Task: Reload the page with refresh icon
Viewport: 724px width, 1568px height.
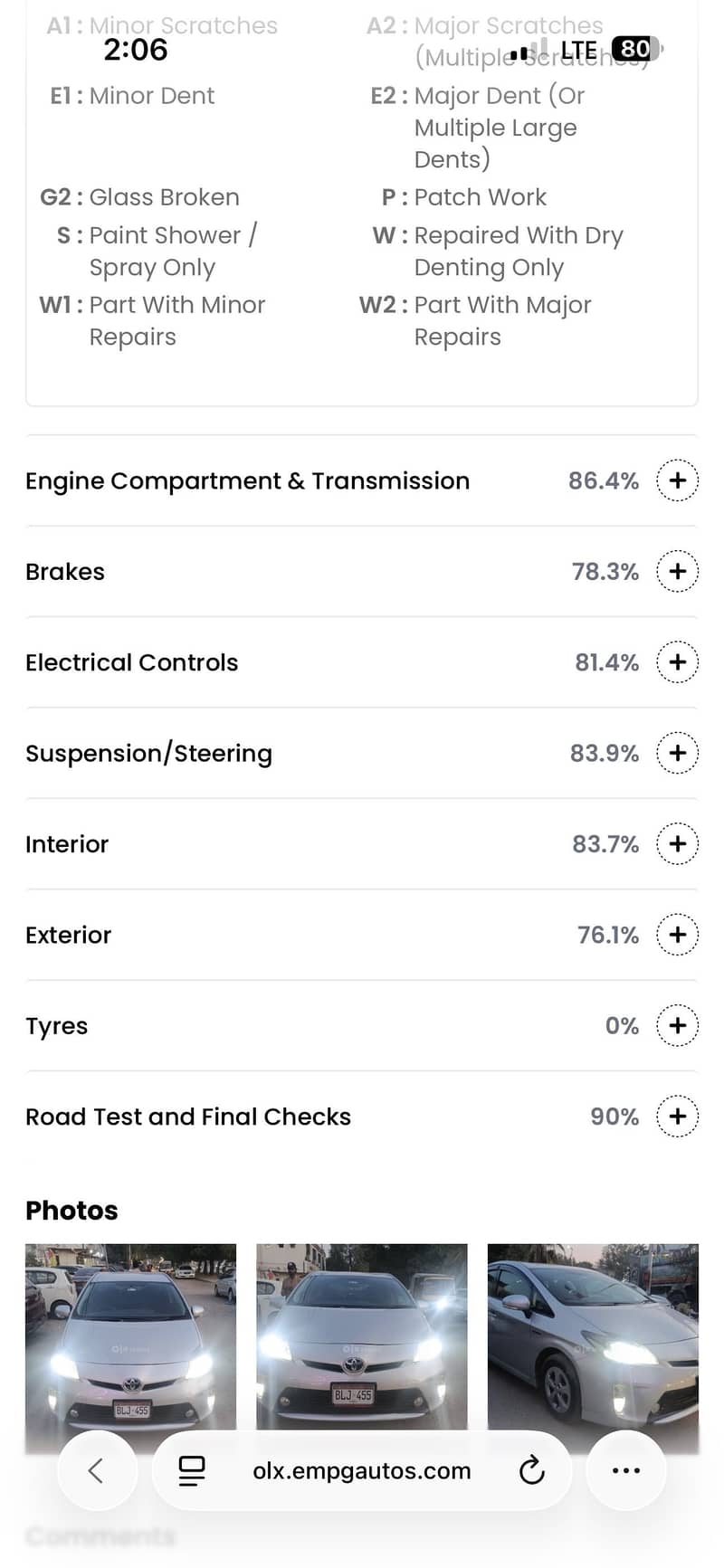Action: (532, 1471)
